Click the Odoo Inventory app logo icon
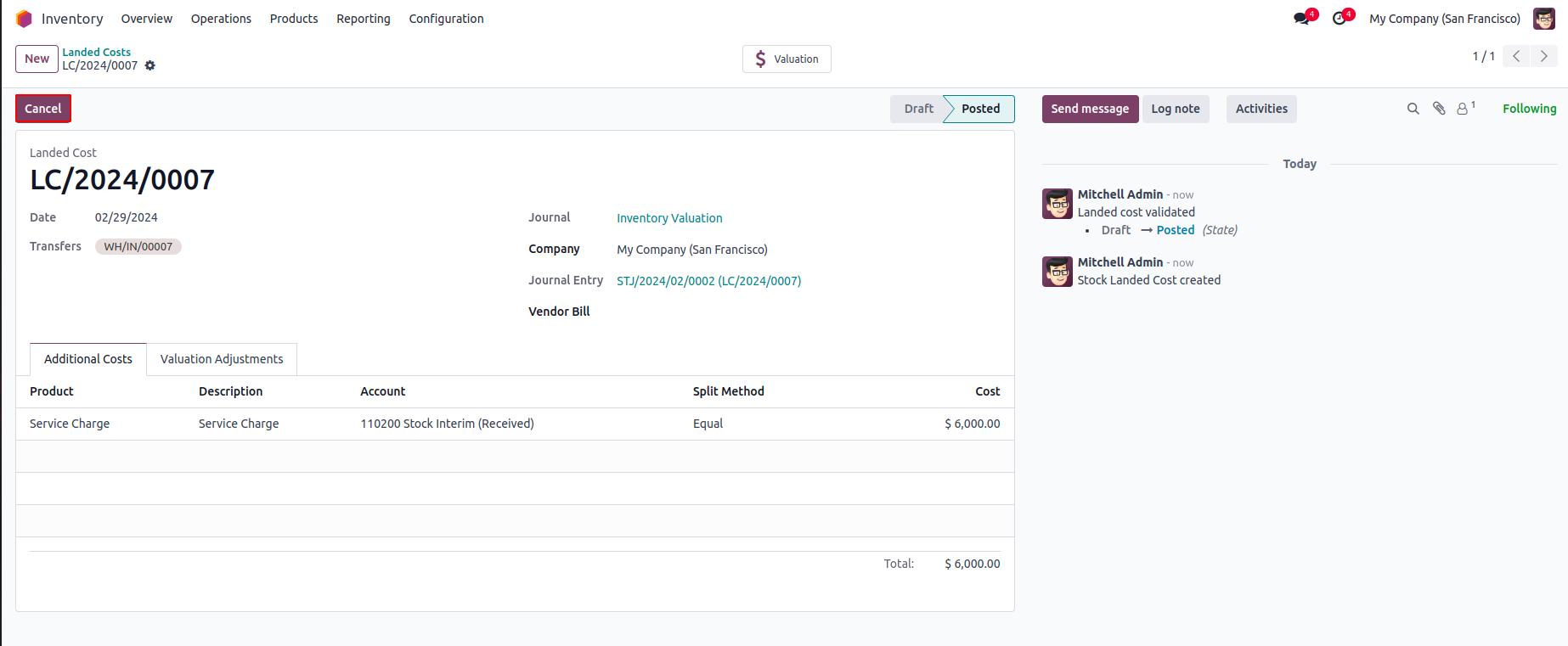This screenshot has height=646, width=1568. tap(24, 19)
